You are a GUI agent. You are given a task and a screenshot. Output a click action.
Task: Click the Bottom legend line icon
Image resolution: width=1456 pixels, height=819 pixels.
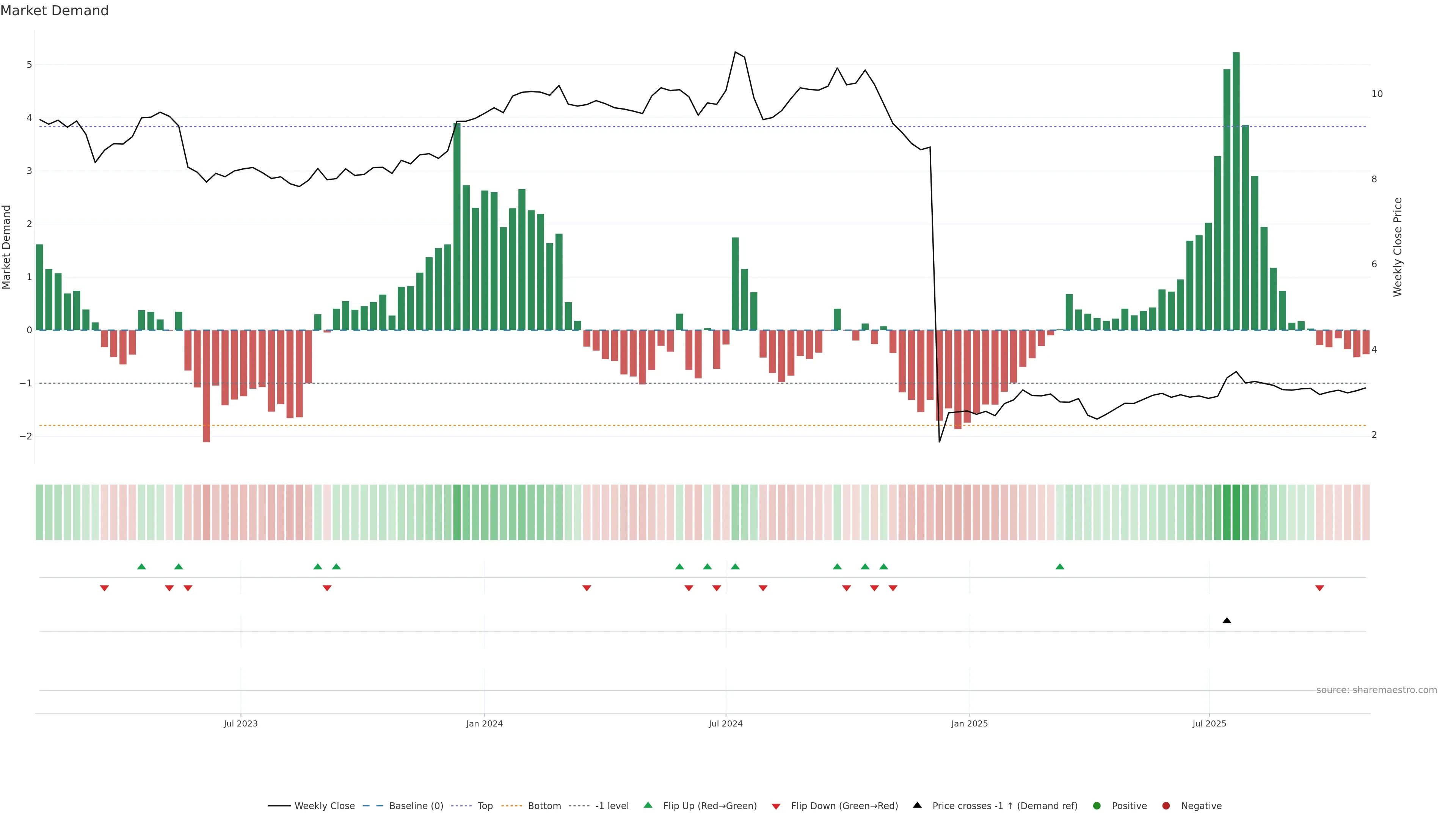click(513, 806)
